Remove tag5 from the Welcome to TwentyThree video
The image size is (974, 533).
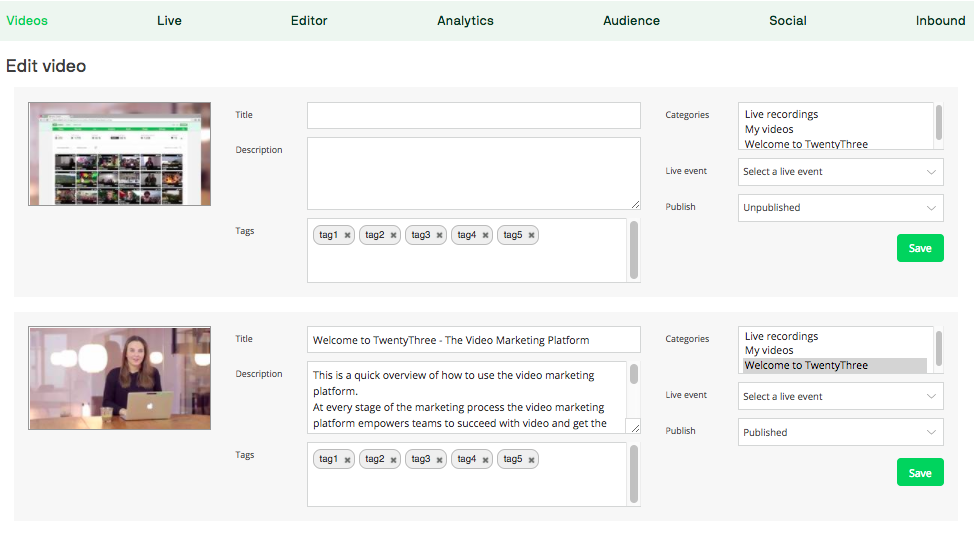[x=531, y=460]
